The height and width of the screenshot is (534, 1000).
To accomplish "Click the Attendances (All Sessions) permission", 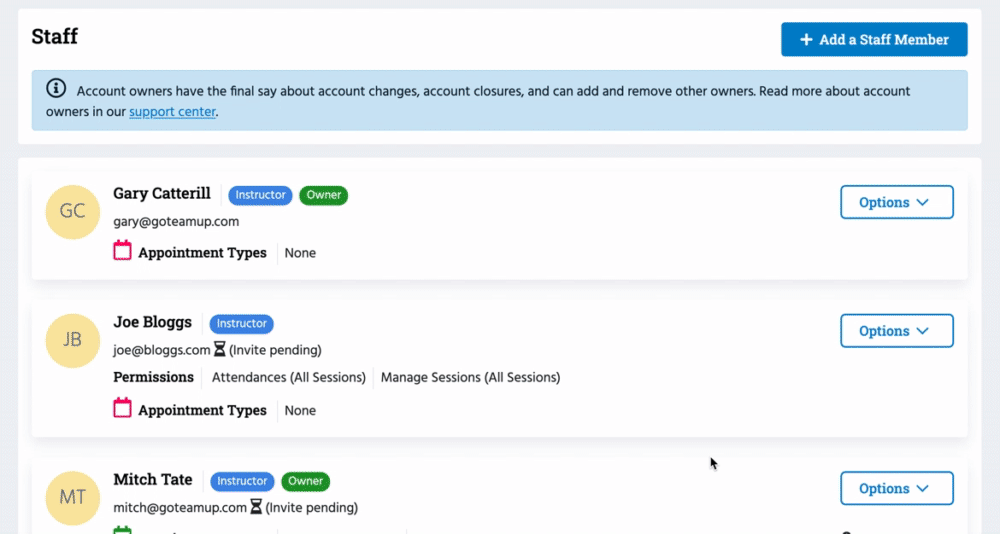I will 289,377.
